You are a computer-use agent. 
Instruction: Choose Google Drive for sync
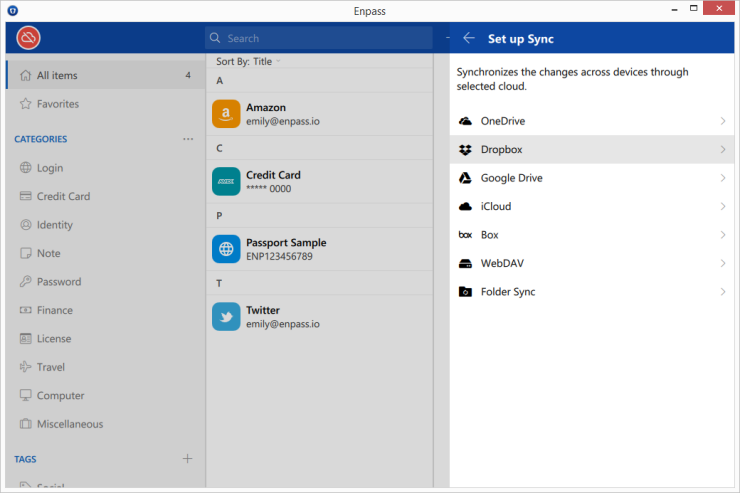592,178
